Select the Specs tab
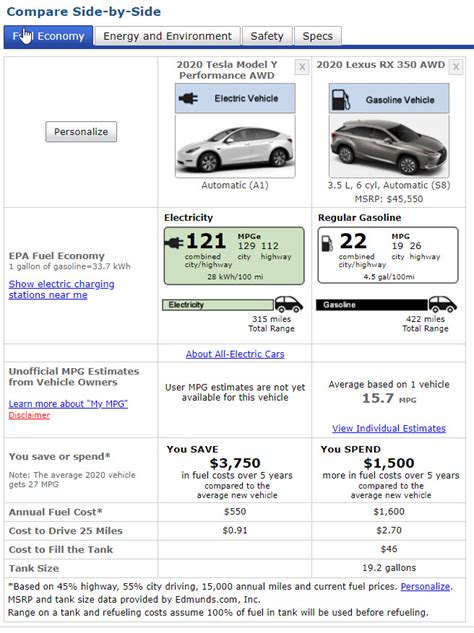The height and width of the screenshot is (633, 474). [318, 36]
